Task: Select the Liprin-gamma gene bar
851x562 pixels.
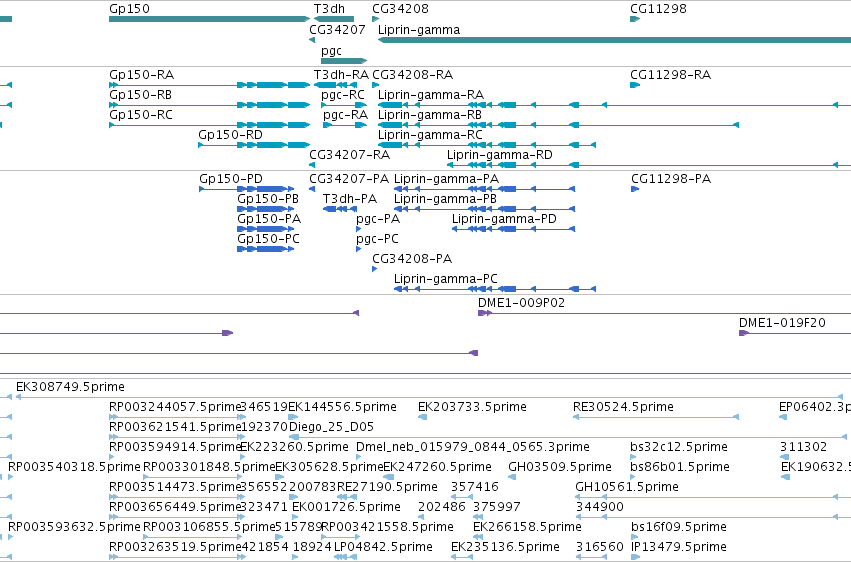Action: coord(614,40)
